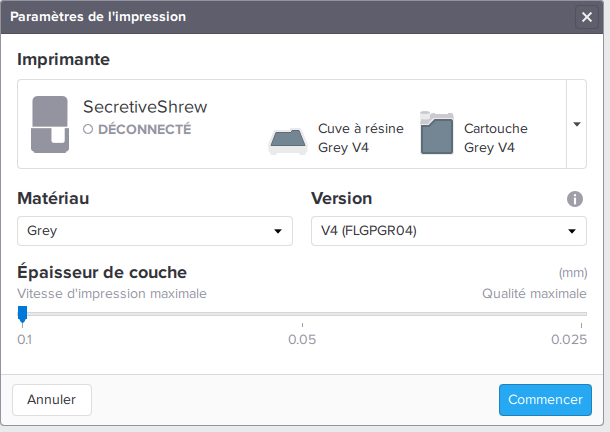Click the resin tank icon
This screenshot has height=432, width=610.
point(287,140)
